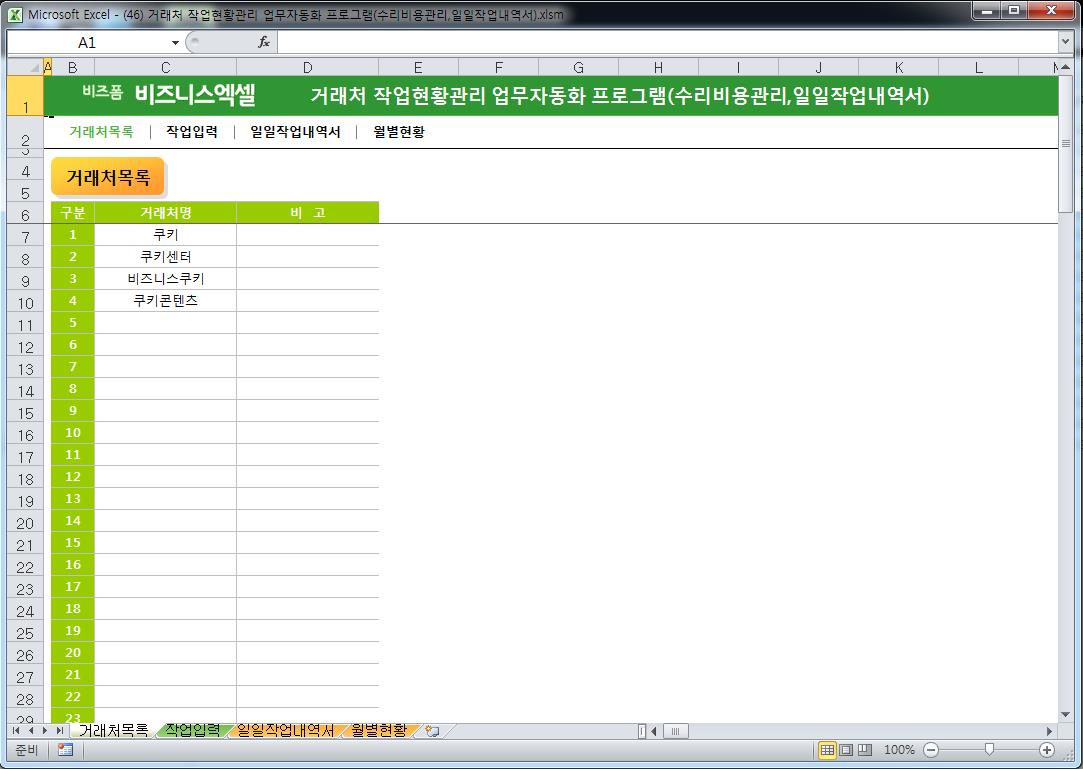Open the Name Box dropdown arrow
The height and width of the screenshot is (769, 1083).
[175, 43]
